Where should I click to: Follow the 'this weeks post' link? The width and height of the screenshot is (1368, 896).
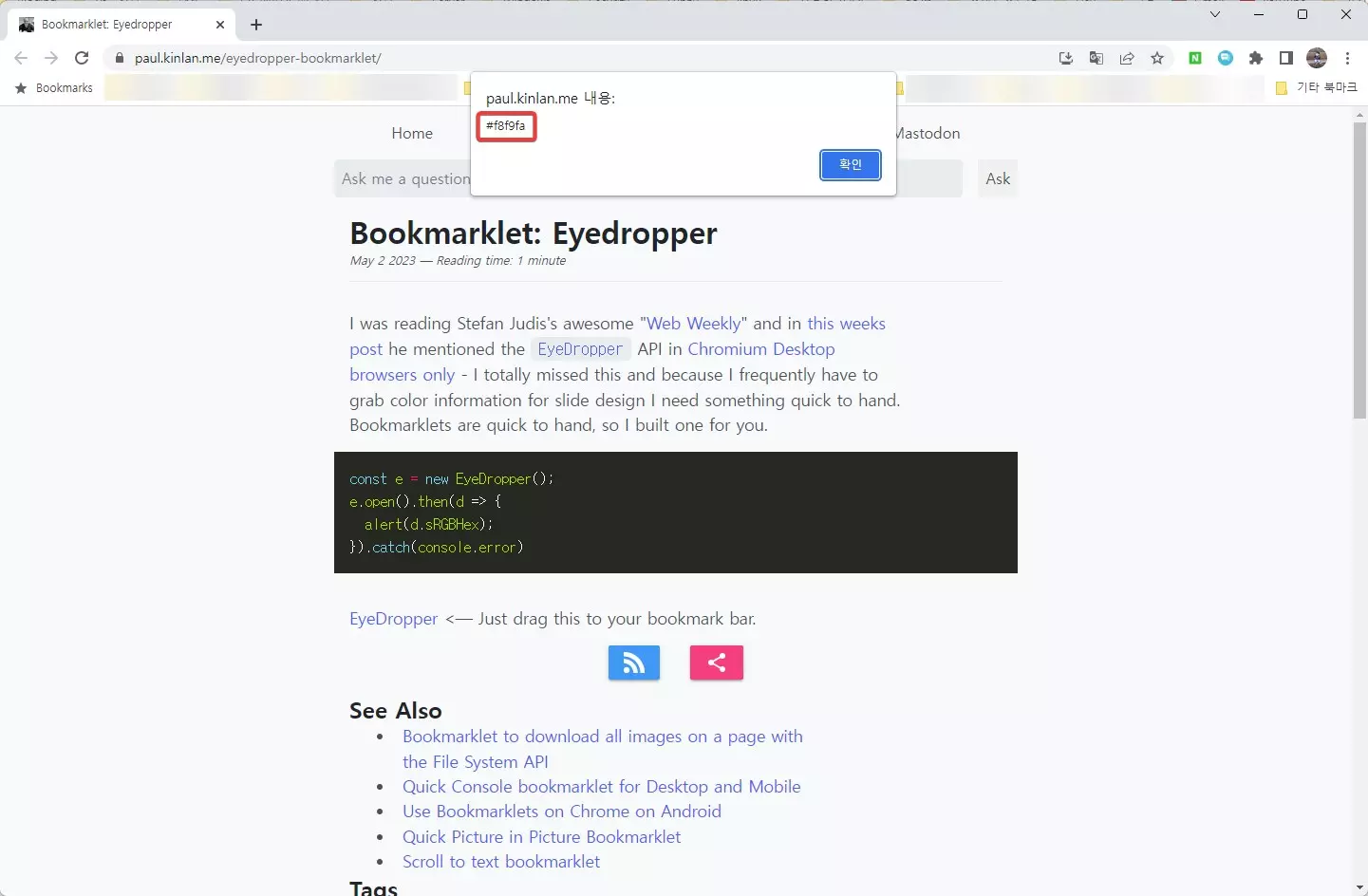(846, 324)
